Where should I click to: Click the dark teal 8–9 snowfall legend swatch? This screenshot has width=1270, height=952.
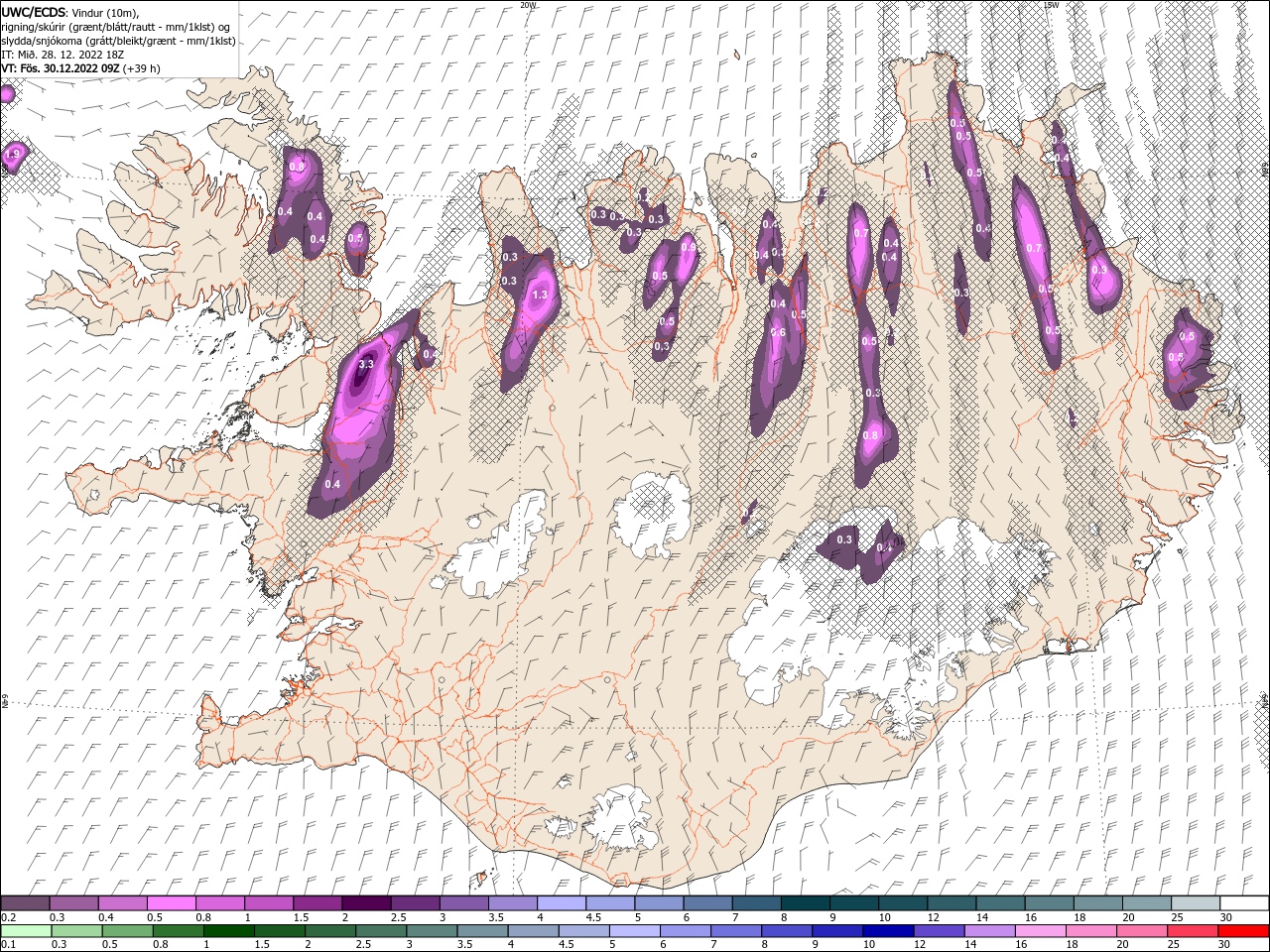[x=805, y=903]
